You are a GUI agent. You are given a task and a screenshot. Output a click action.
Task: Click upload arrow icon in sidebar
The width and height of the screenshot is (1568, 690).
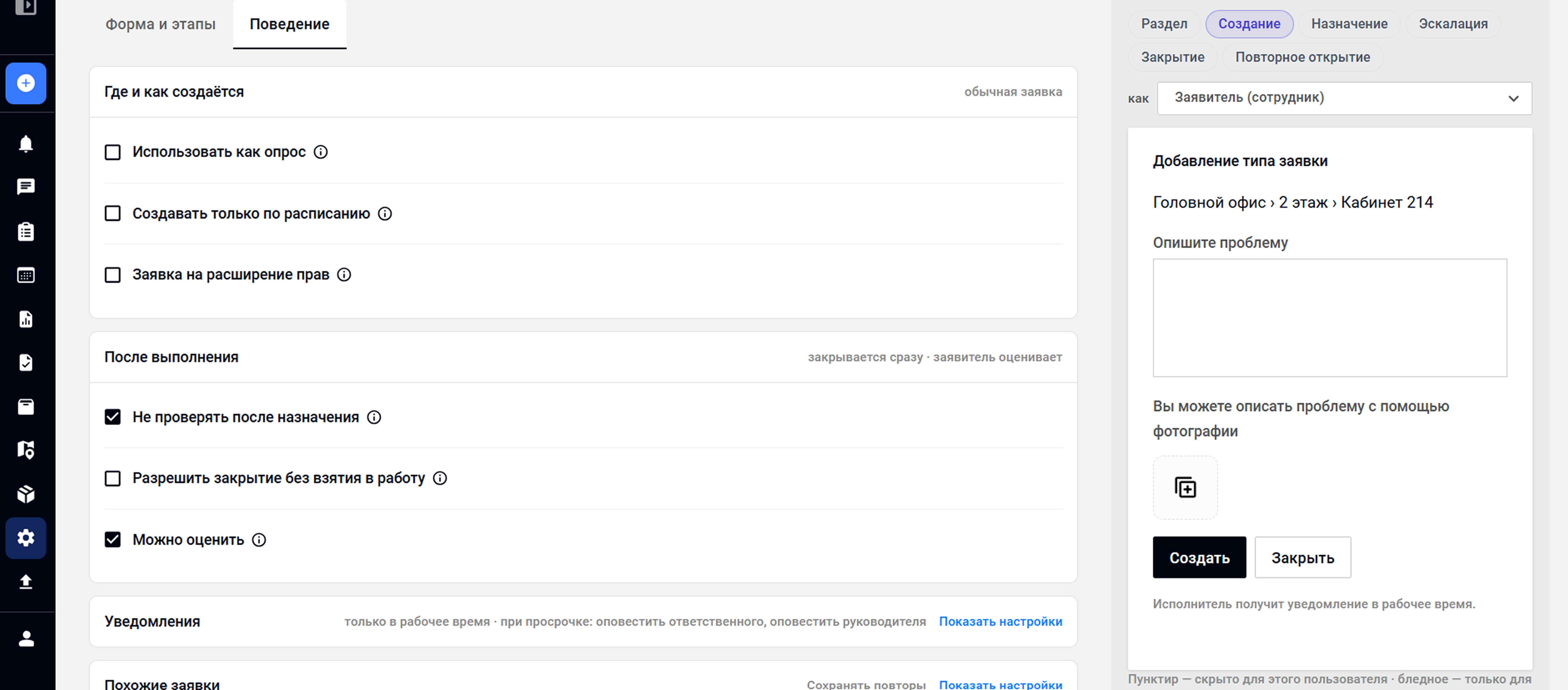click(x=25, y=582)
